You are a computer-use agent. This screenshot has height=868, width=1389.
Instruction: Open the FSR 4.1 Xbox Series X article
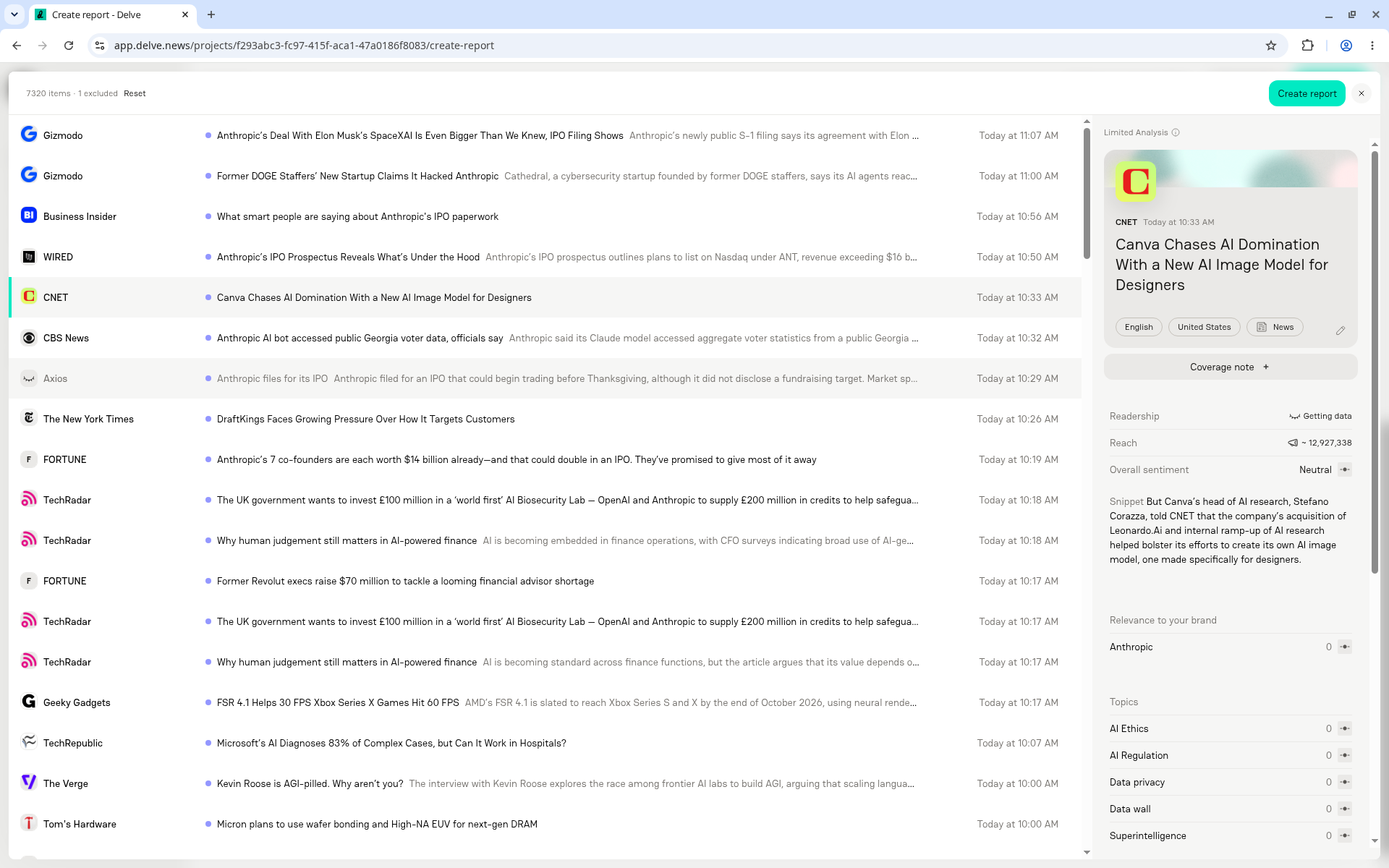pyautogui.click(x=545, y=702)
